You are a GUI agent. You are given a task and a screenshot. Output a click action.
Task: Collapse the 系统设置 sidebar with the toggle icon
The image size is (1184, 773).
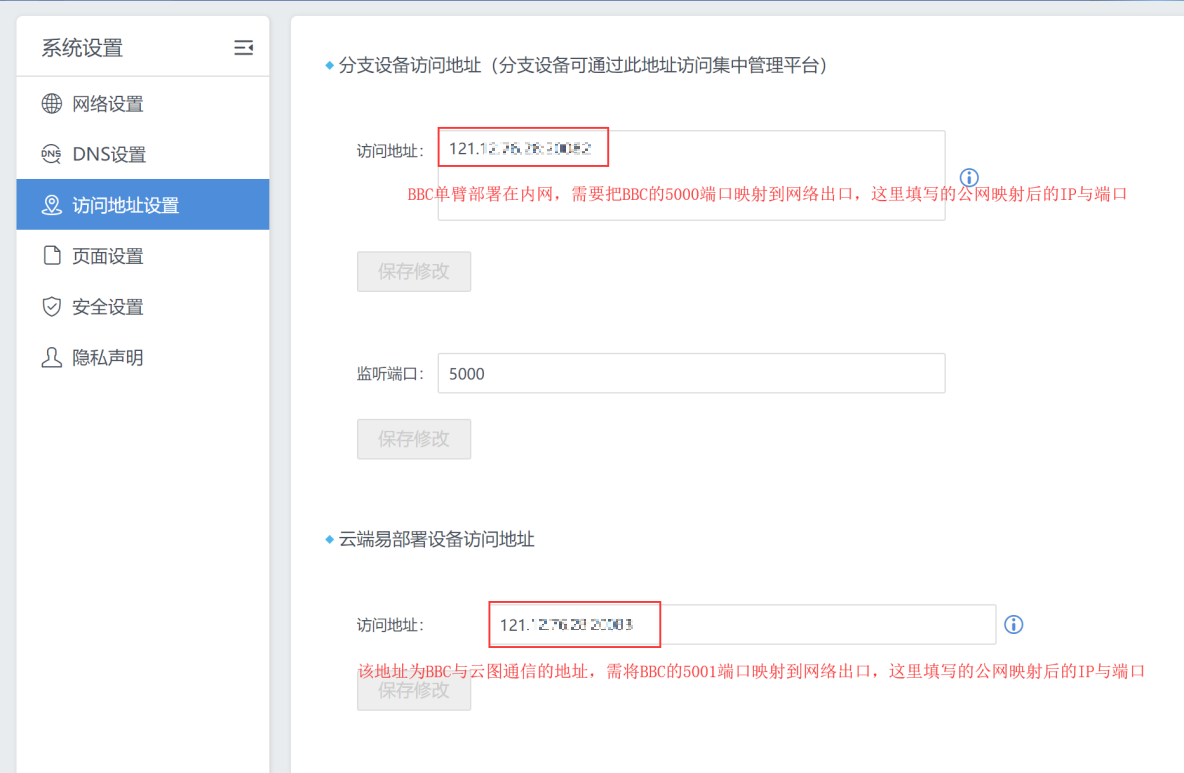pyautogui.click(x=243, y=48)
